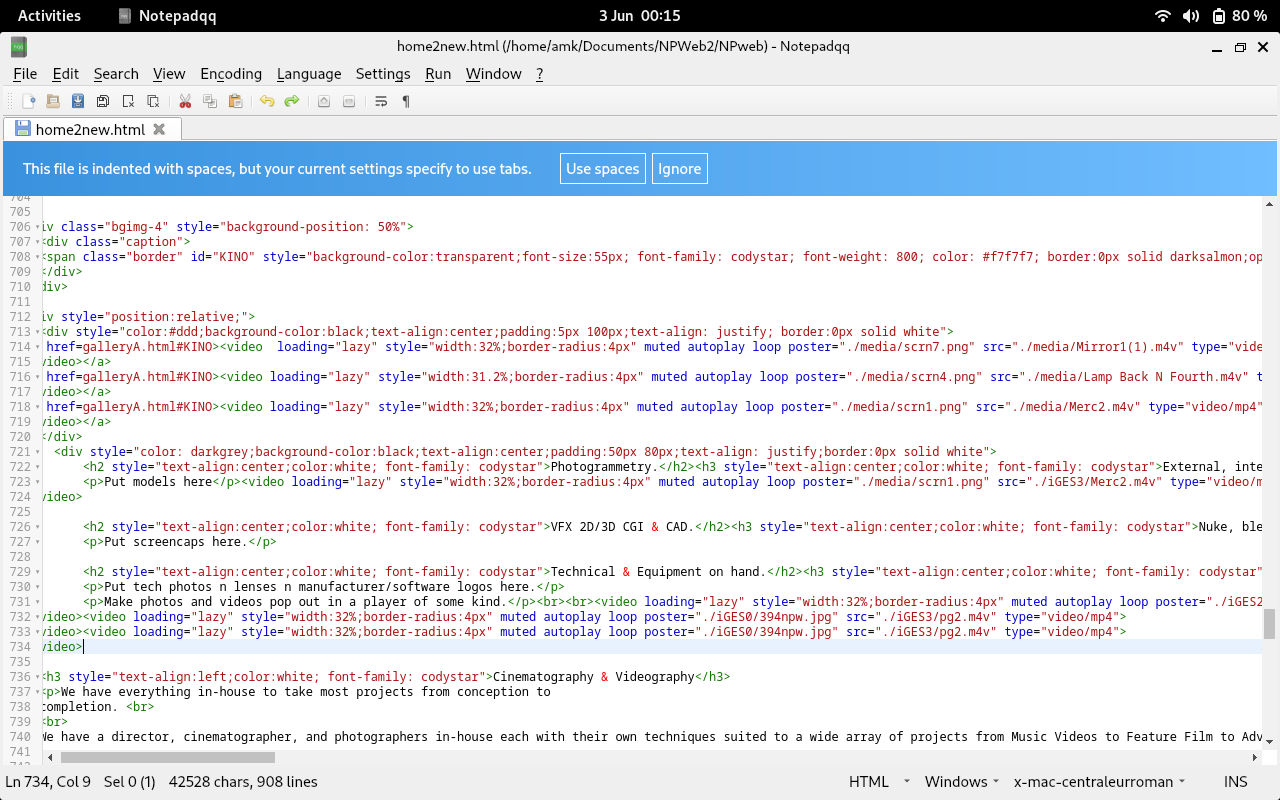Click the Save file toolbar icon

click(x=78, y=101)
